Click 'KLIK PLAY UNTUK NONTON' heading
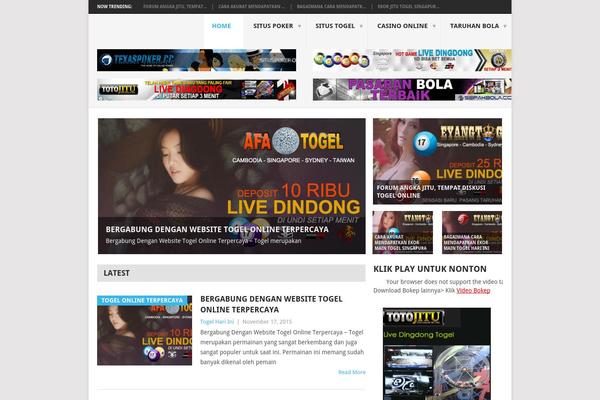This screenshot has width=600, height=400. point(430,269)
